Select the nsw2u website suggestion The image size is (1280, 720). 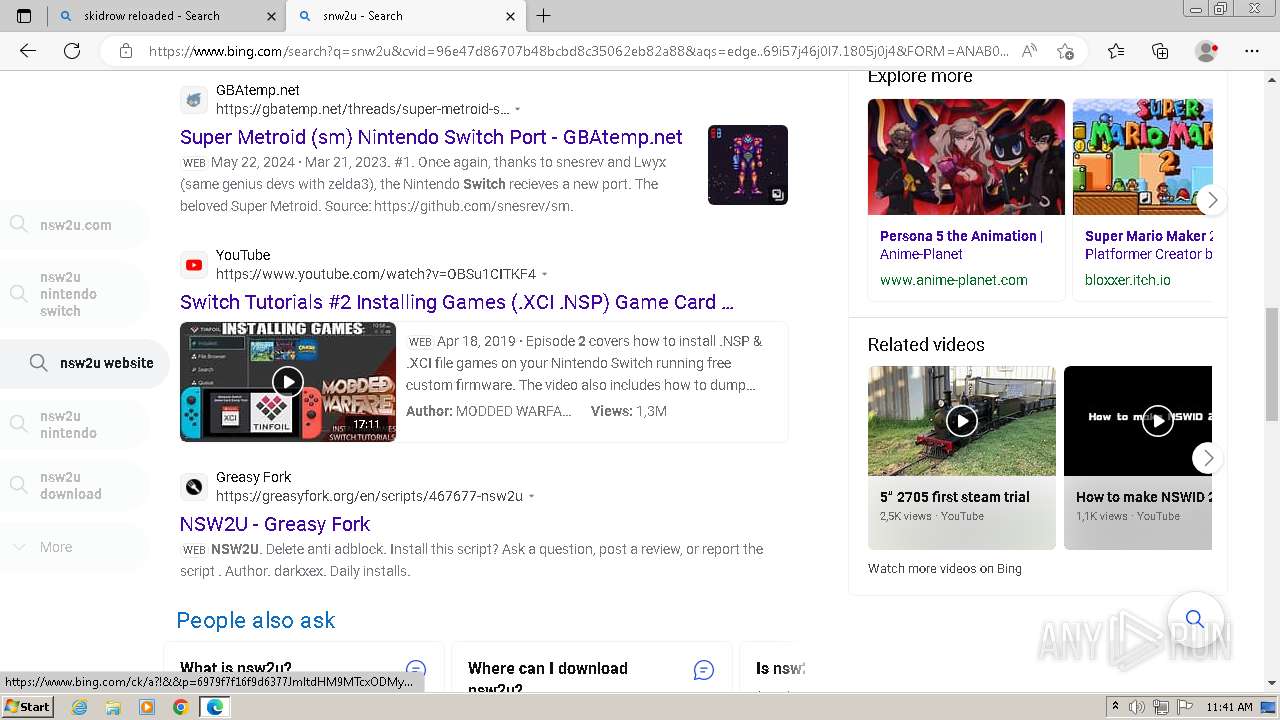pyautogui.click(x=85, y=363)
